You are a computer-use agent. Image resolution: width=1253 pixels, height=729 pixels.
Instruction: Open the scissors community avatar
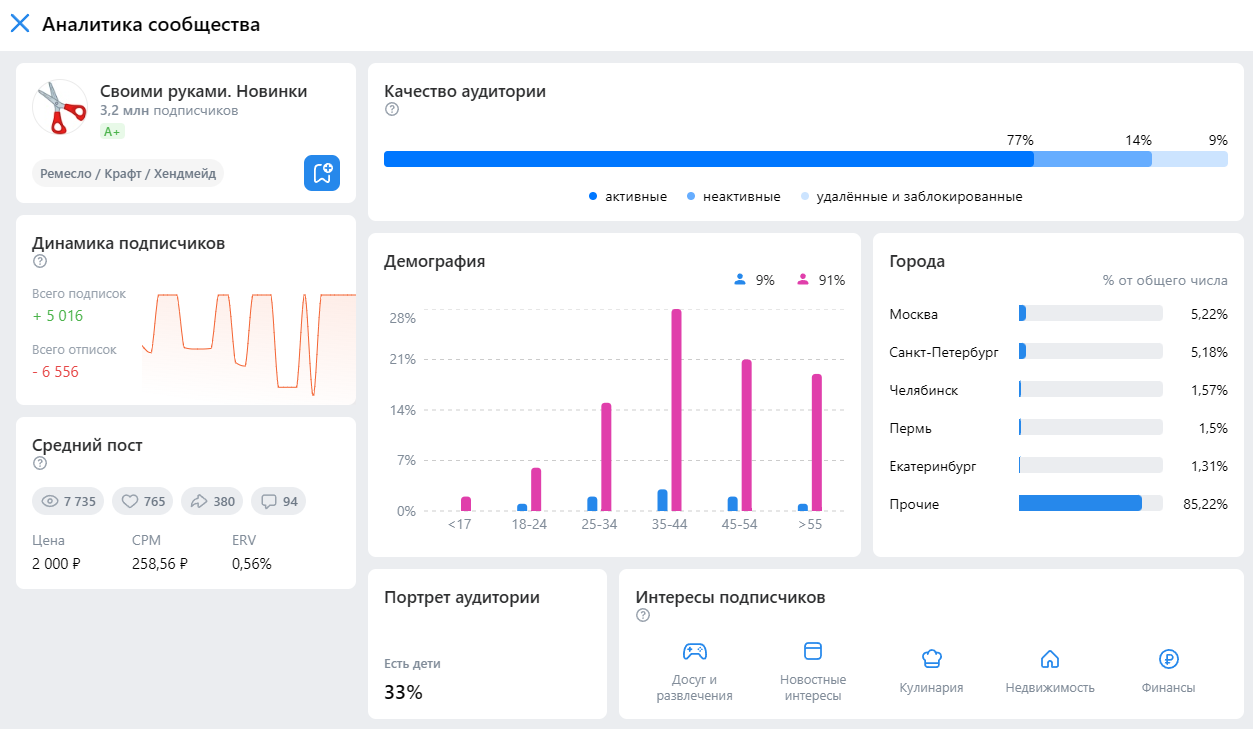pos(60,107)
